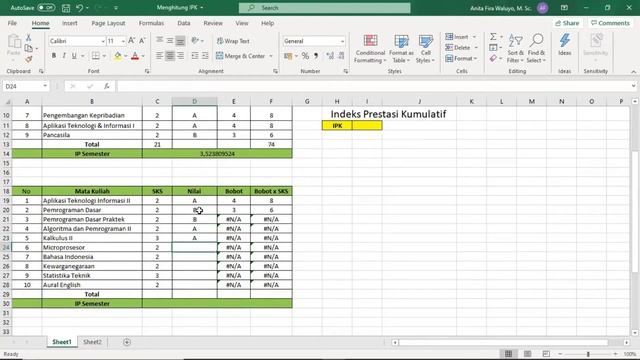Image resolution: width=640 pixels, height=360 pixels.
Task: Apply the red Font Color
Action: click(x=135, y=56)
